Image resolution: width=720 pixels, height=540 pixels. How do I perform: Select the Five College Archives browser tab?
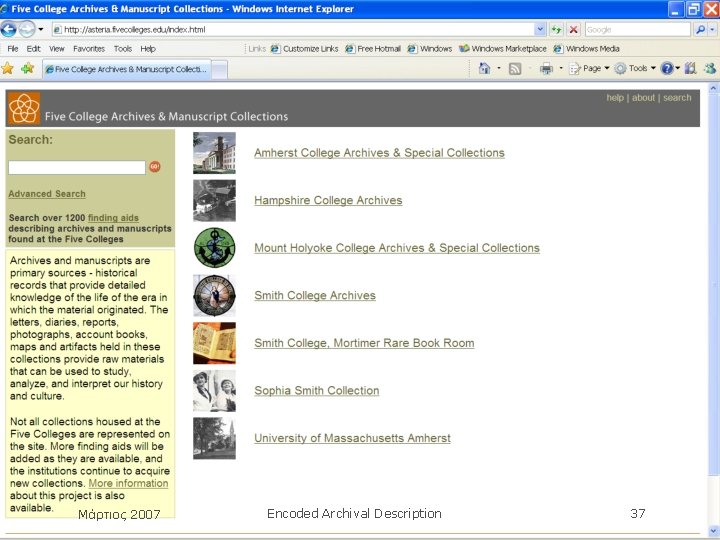point(127,69)
